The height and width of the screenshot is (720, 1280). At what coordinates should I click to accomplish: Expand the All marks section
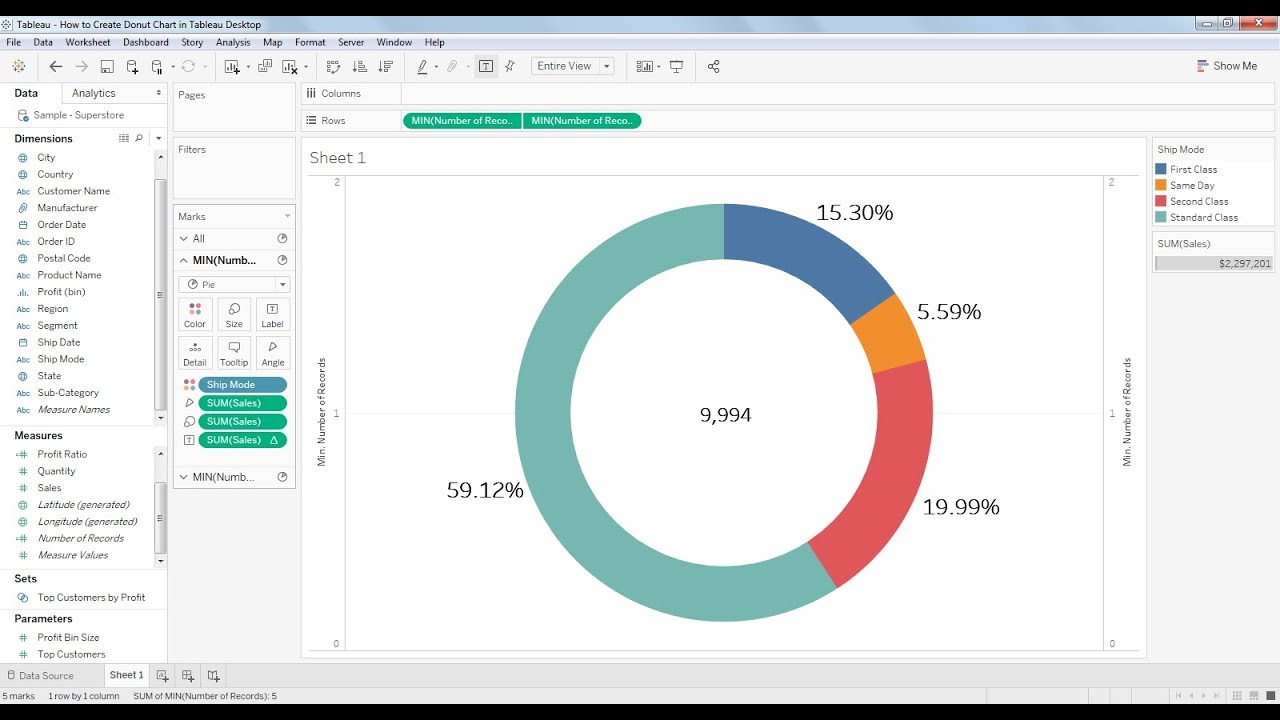184,239
